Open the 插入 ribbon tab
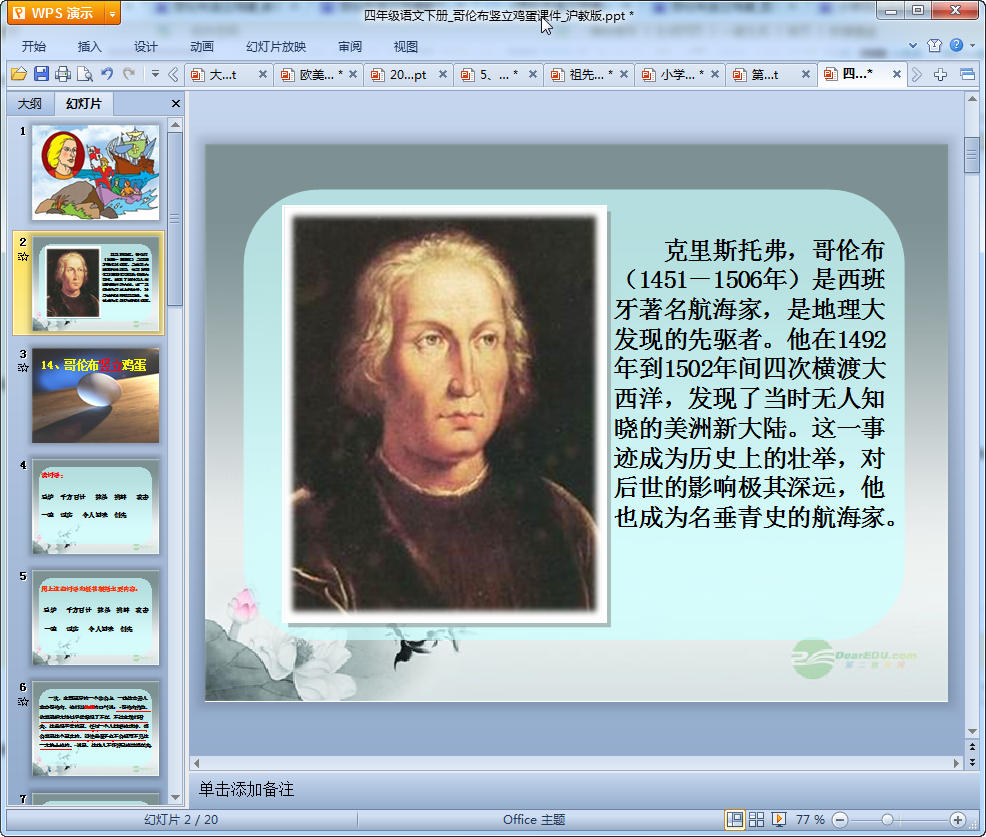The image size is (986, 837). (x=89, y=47)
